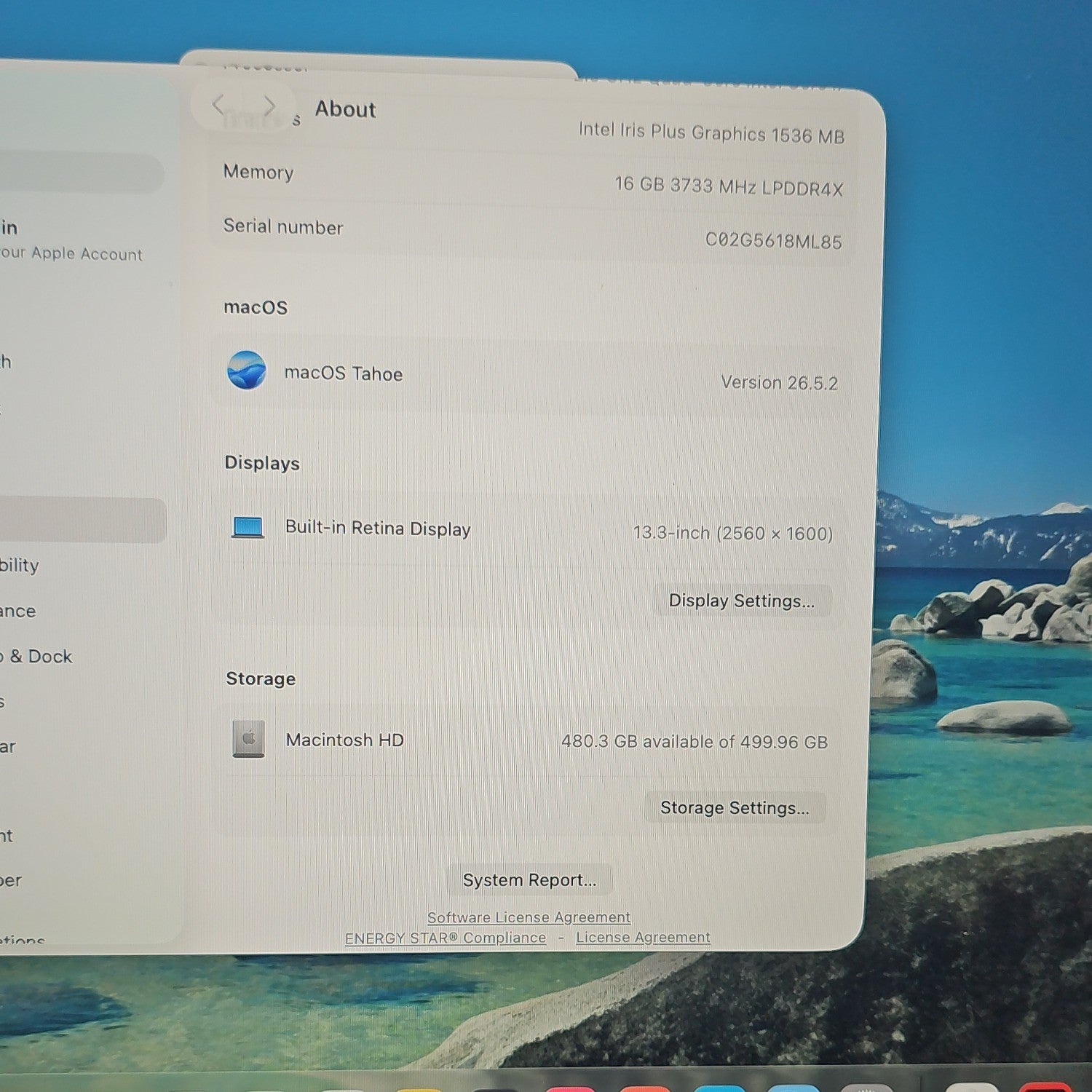The width and height of the screenshot is (1092, 1092).
Task: Click the macOS Tahoe name
Action: pos(344,373)
